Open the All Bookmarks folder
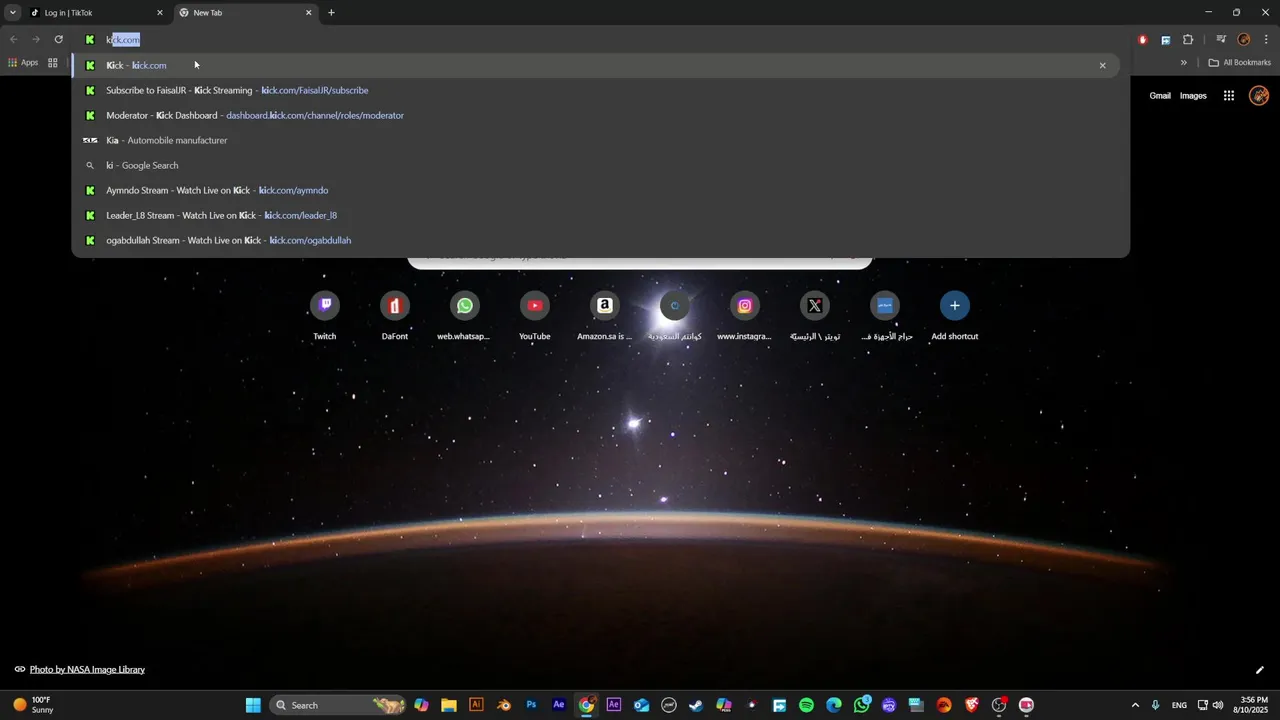The width and height of the screenshot is (1280, 720). (x=1240, y=62)
